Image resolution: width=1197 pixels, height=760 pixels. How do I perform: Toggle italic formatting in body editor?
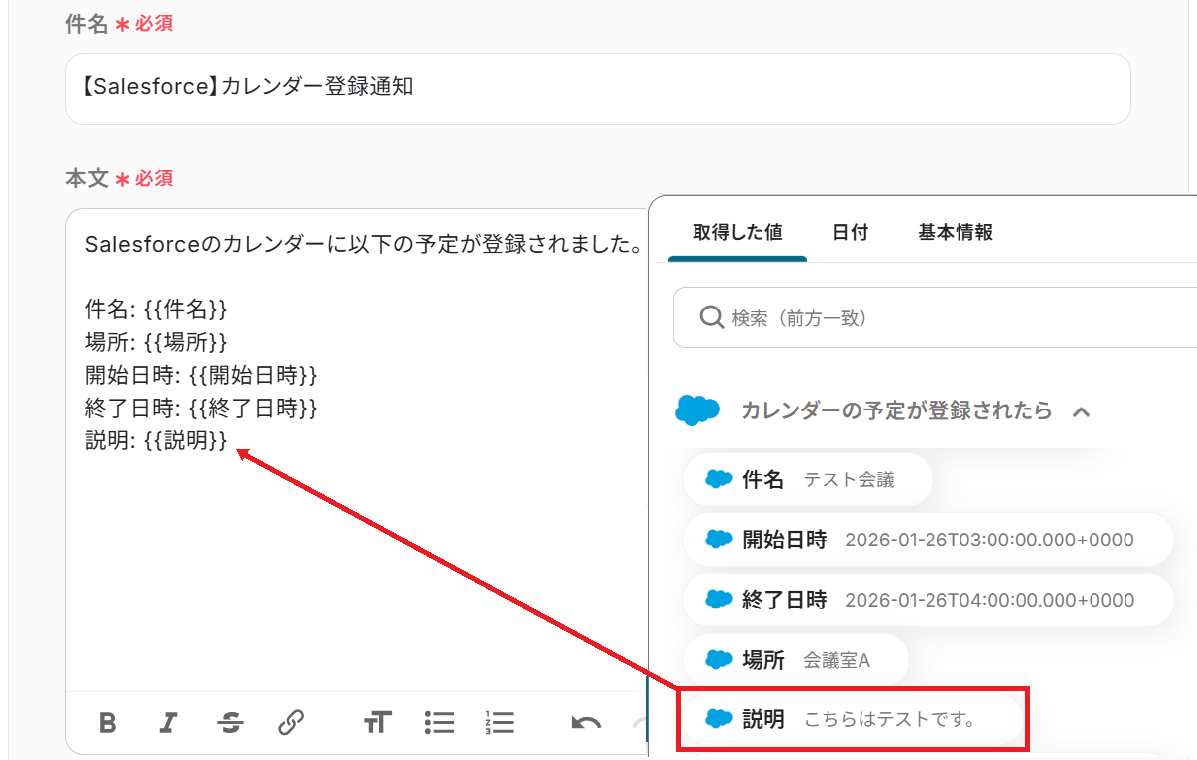pos(168,722)
